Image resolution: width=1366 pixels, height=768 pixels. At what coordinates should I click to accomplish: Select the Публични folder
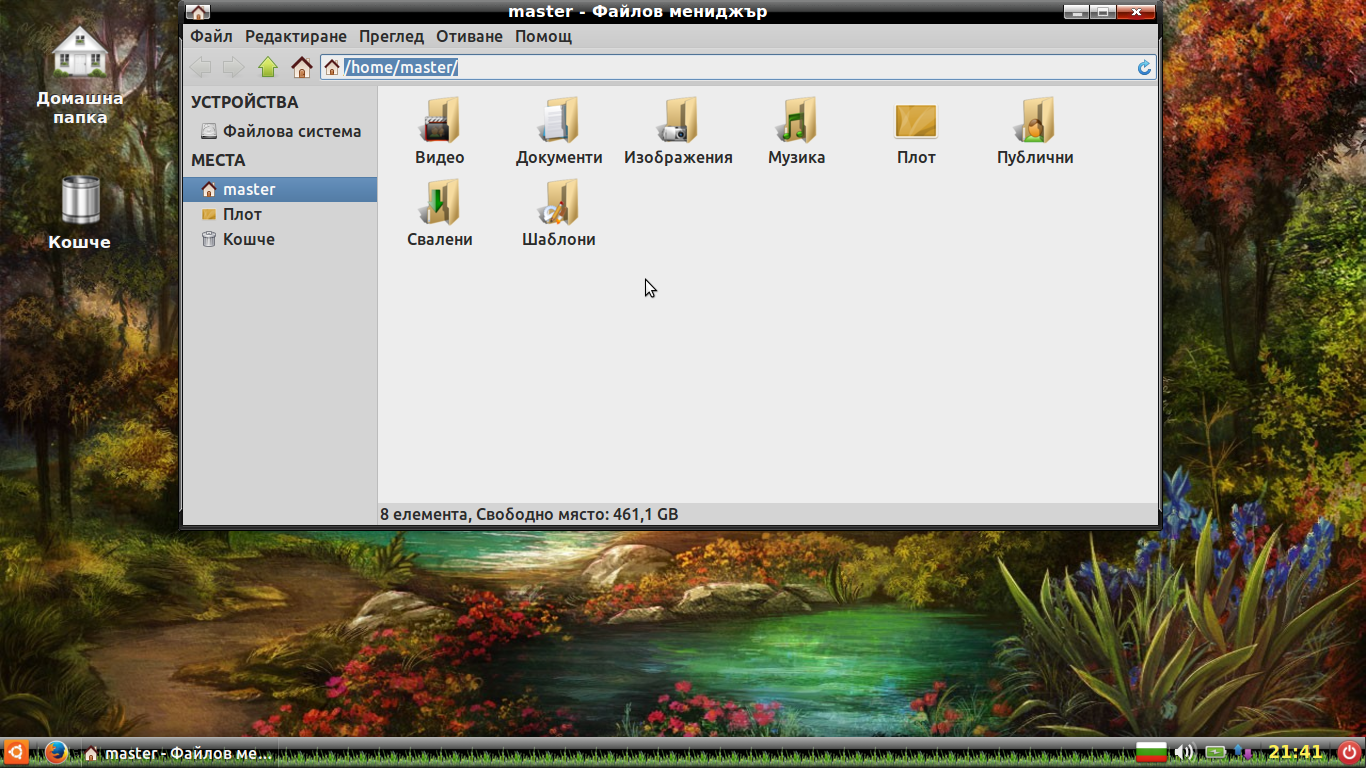point(1035,132)
